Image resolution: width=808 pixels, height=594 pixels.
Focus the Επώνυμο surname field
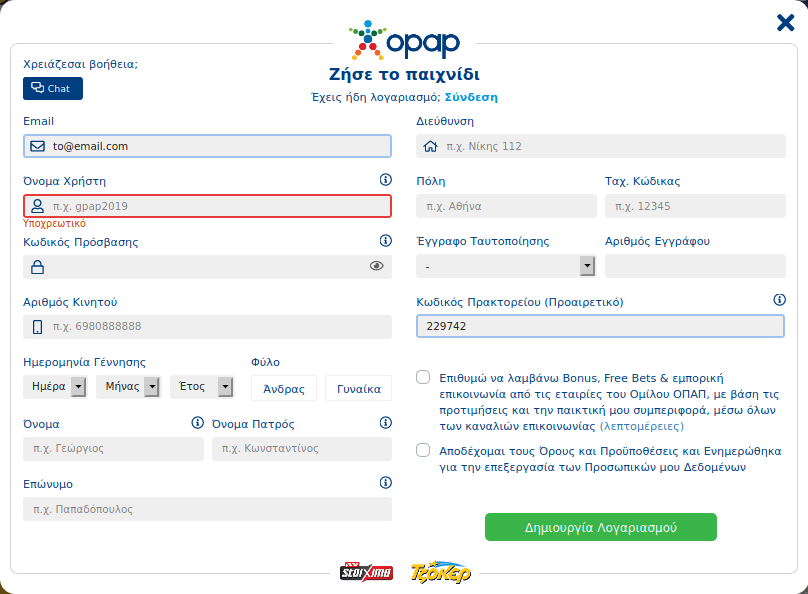[207, 509]
